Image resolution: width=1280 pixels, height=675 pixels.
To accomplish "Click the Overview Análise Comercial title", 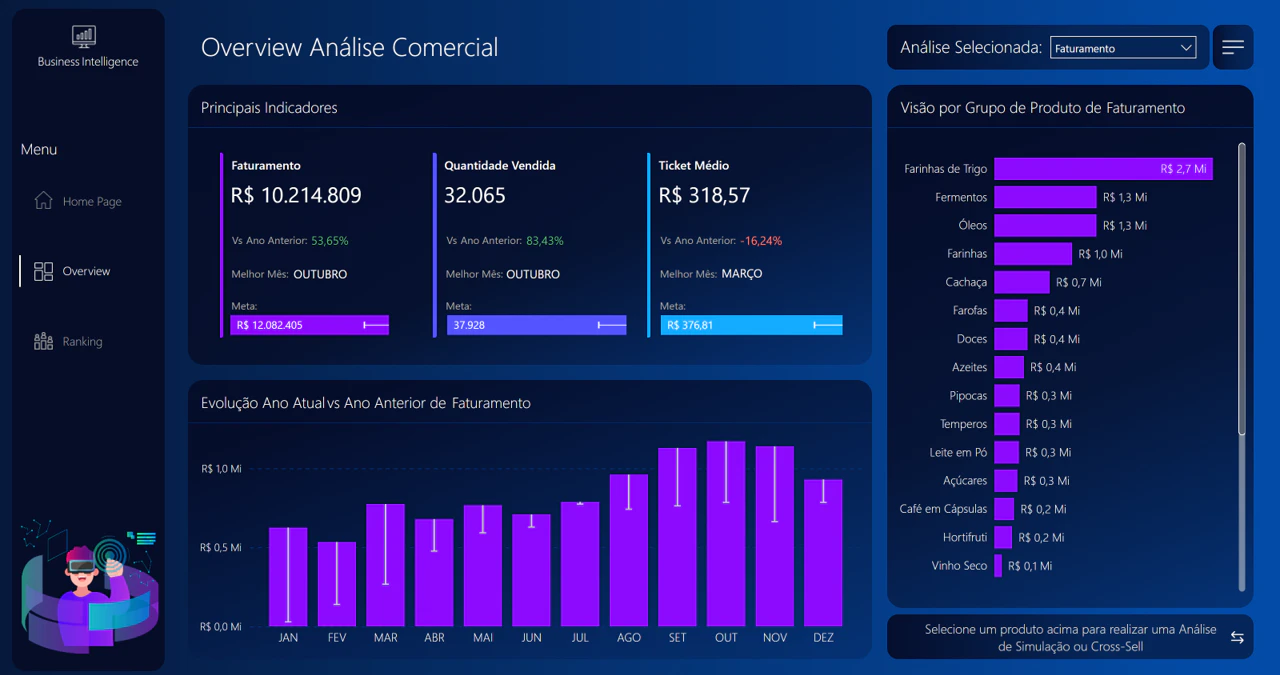I will point(350,47).
